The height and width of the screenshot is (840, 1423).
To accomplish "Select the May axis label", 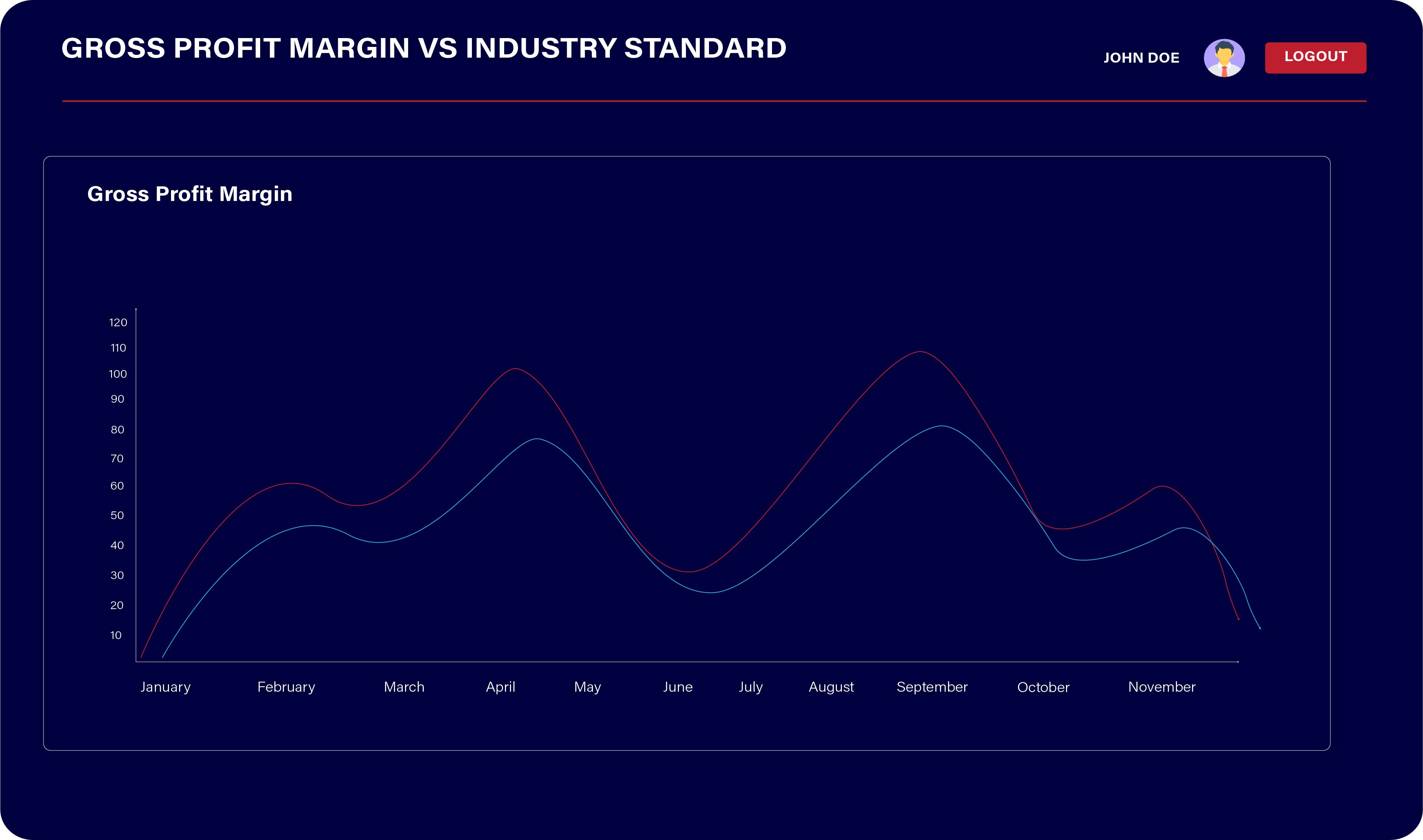I will click(587, 687).
